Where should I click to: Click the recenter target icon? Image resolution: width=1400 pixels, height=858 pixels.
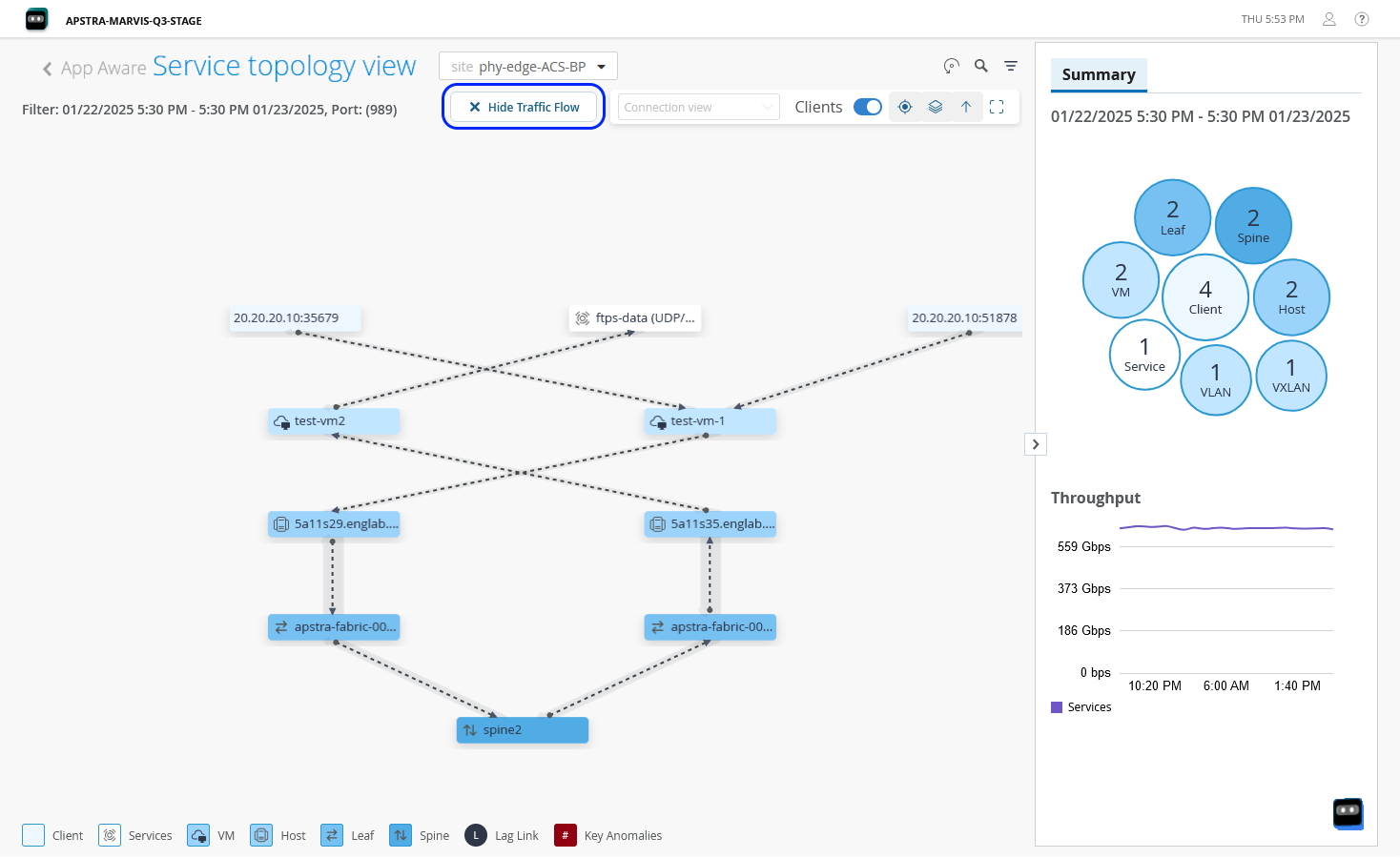905,107
